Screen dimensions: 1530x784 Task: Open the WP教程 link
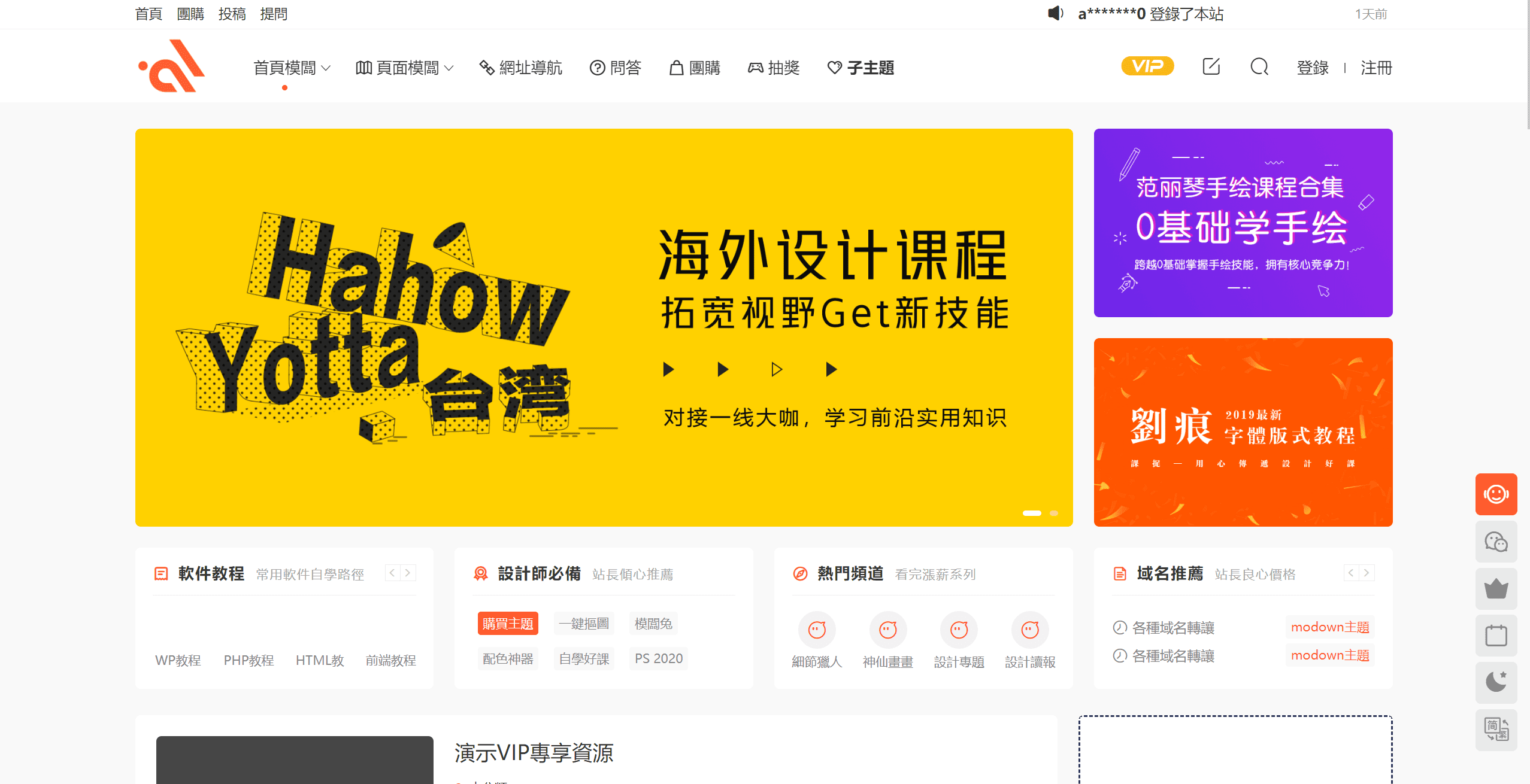pyautogui.click(x=178, y=660)
